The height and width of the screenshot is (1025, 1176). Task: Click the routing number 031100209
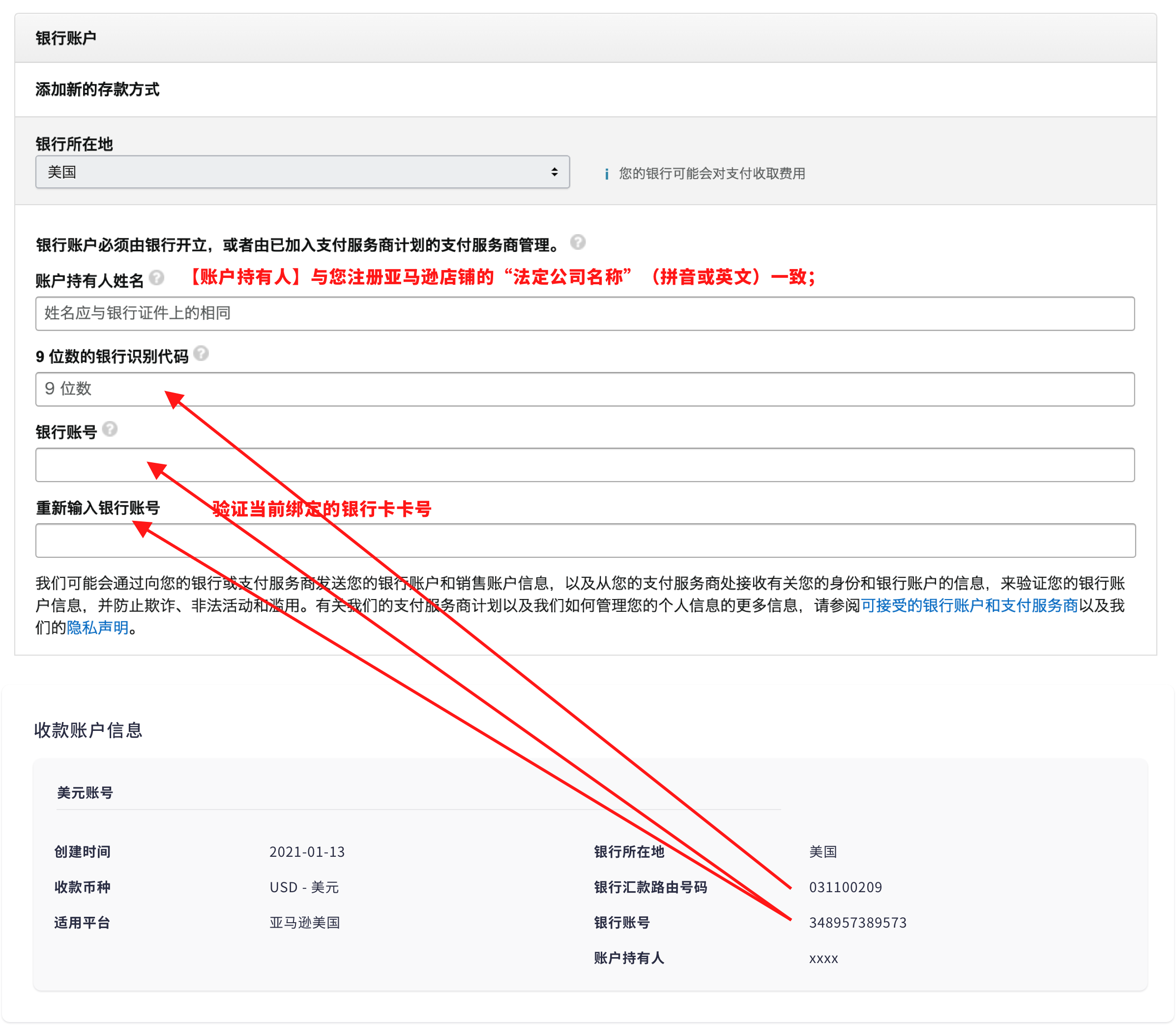(x=845, y=887)
